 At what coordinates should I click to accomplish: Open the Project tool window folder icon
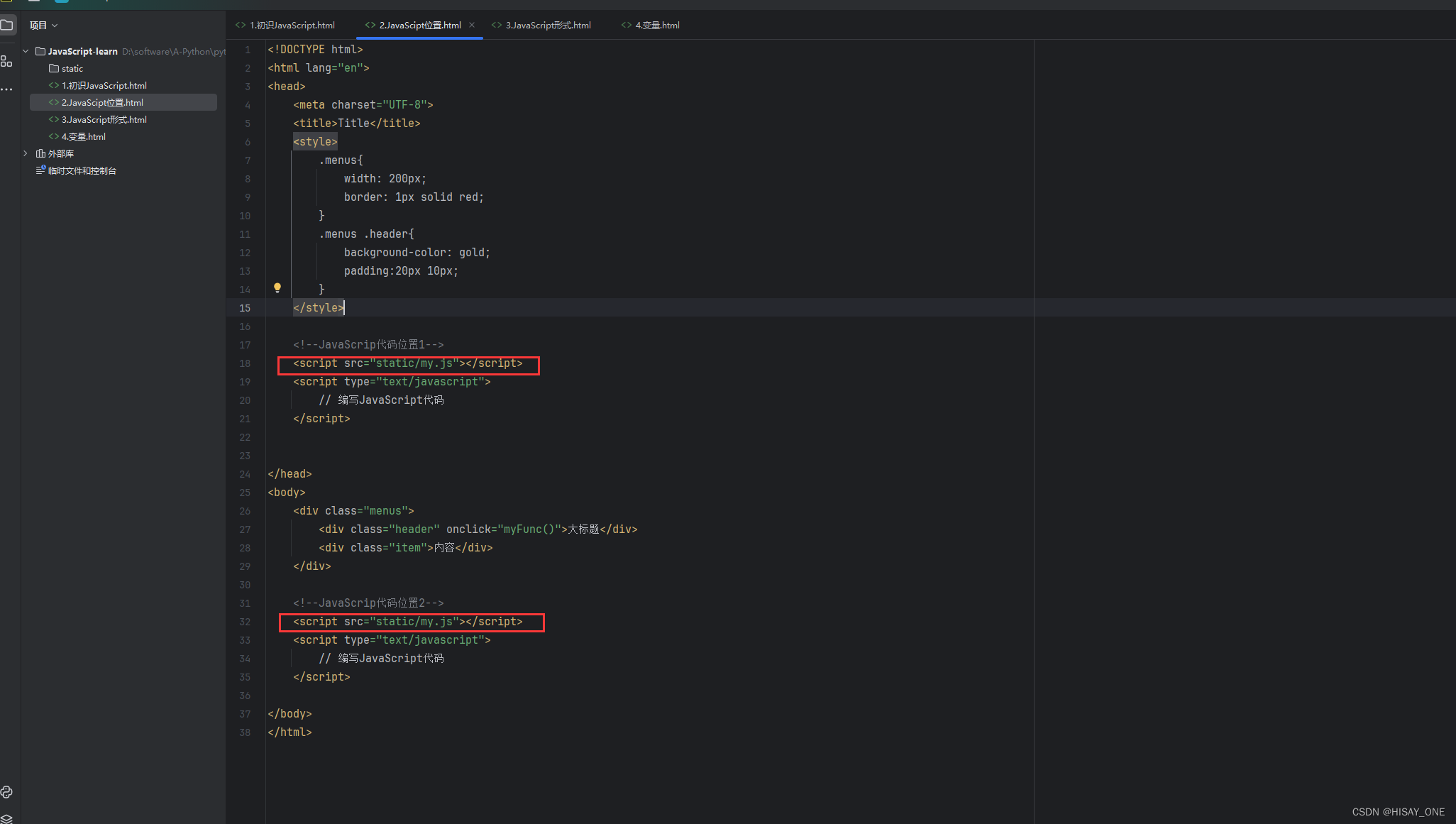pos(7,26)
